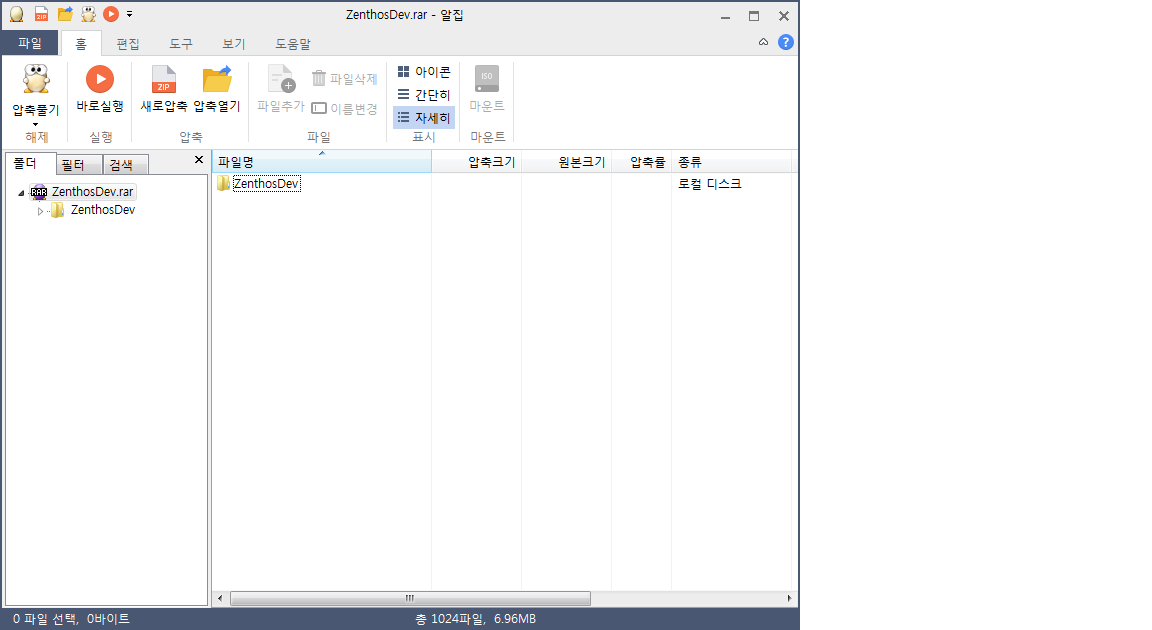Click the 압축열기 folder icon
This screenshot has width=1152, height=630.
point(217,79)
